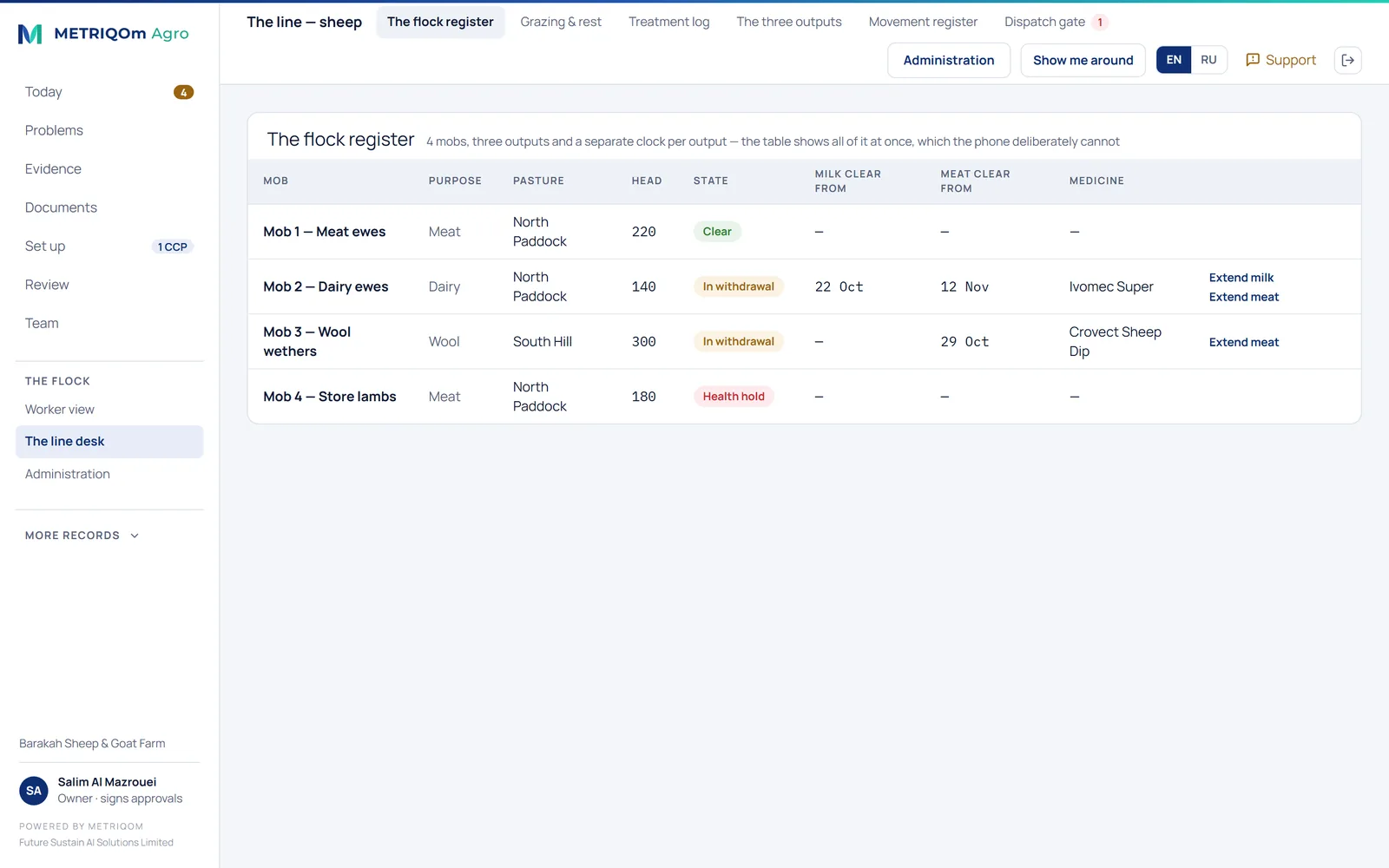
Task: Click Mob 4 — Store lambs row name
Action: tap(330, 397)
